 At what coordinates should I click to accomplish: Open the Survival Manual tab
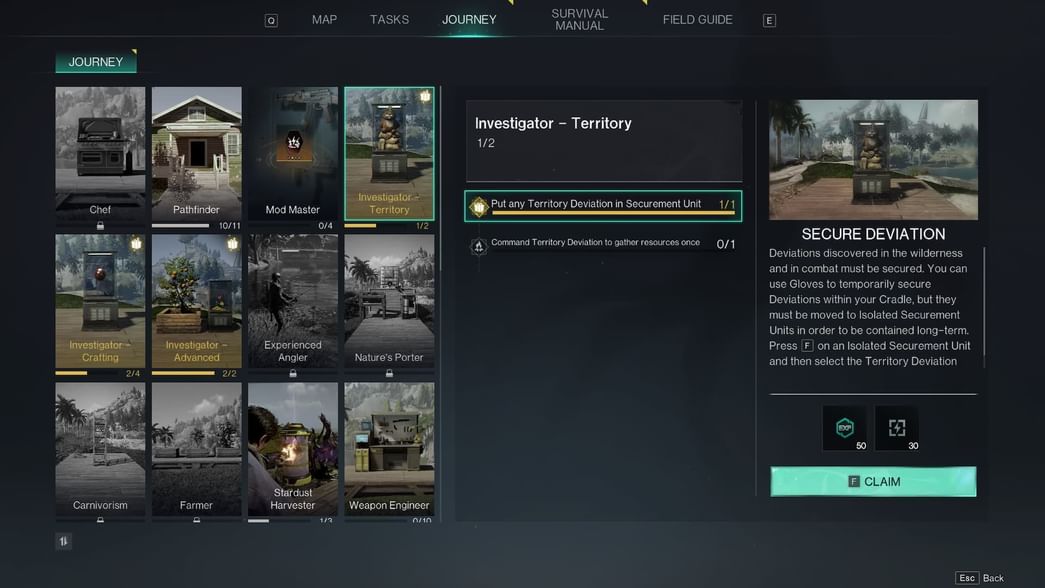tap(579, 20)
